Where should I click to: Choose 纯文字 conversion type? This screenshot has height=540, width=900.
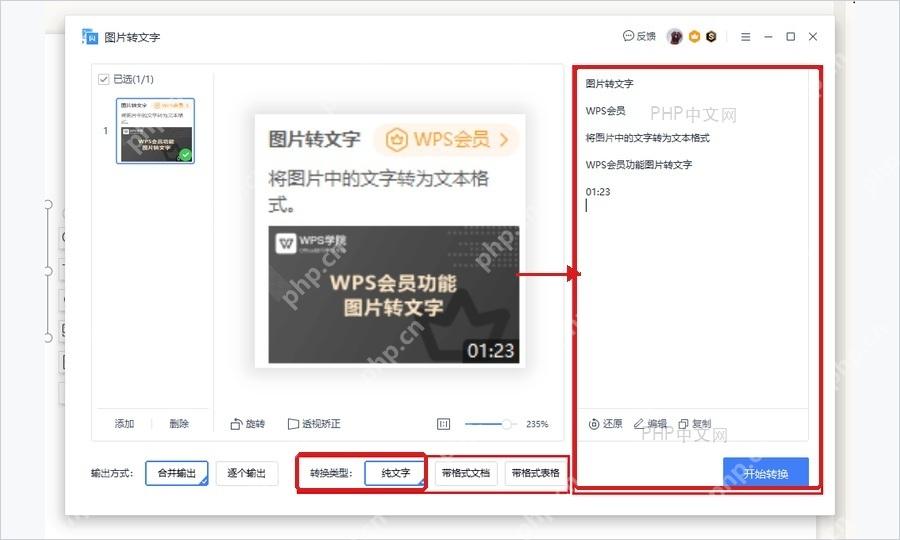pos(395,473)
